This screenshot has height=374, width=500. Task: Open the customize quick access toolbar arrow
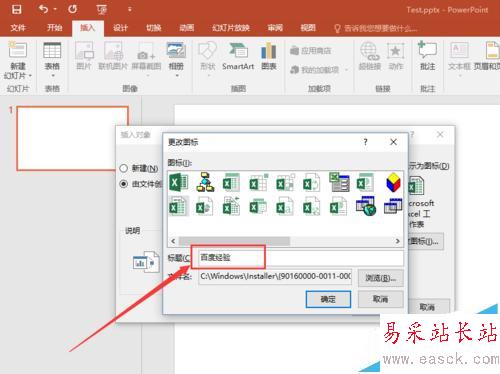(x=130, y=9)
